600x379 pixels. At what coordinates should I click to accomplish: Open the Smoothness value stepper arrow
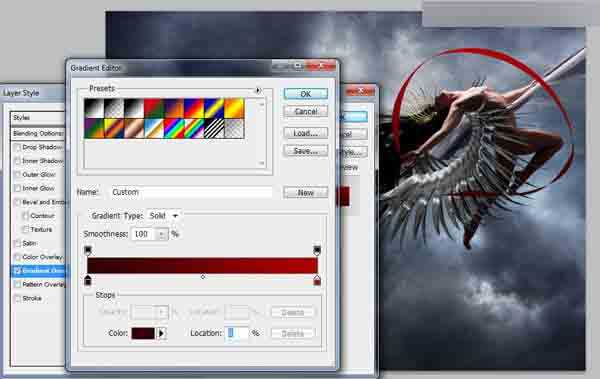click(x=162, y=234)
